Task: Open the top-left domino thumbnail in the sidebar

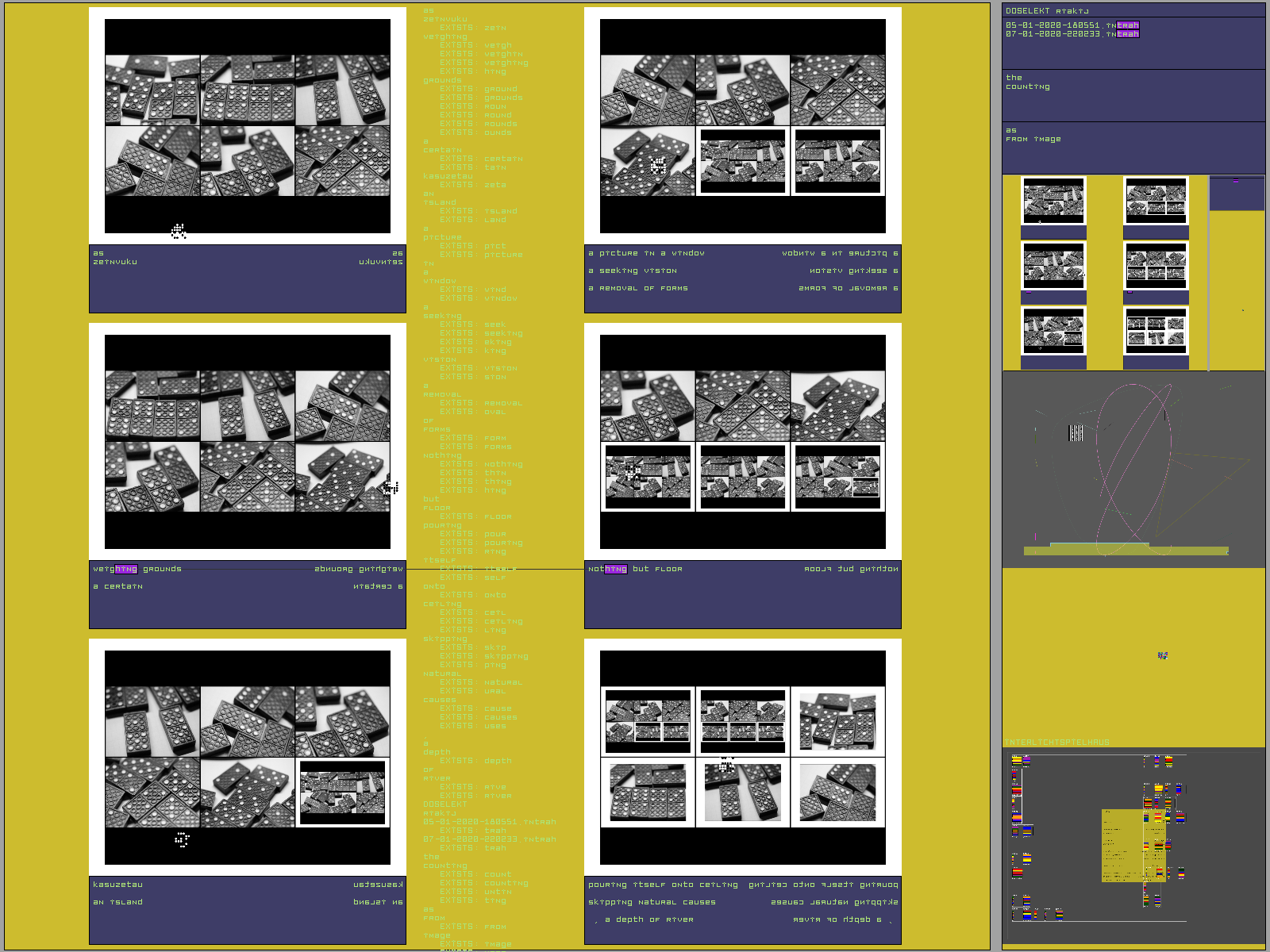Action: [x=1053, y=201]
